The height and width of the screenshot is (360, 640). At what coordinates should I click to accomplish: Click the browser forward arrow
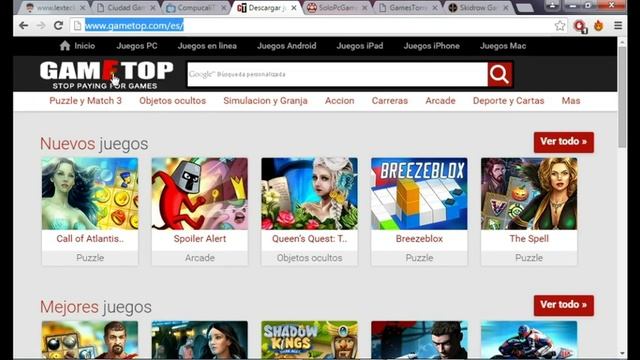[41, 26]
